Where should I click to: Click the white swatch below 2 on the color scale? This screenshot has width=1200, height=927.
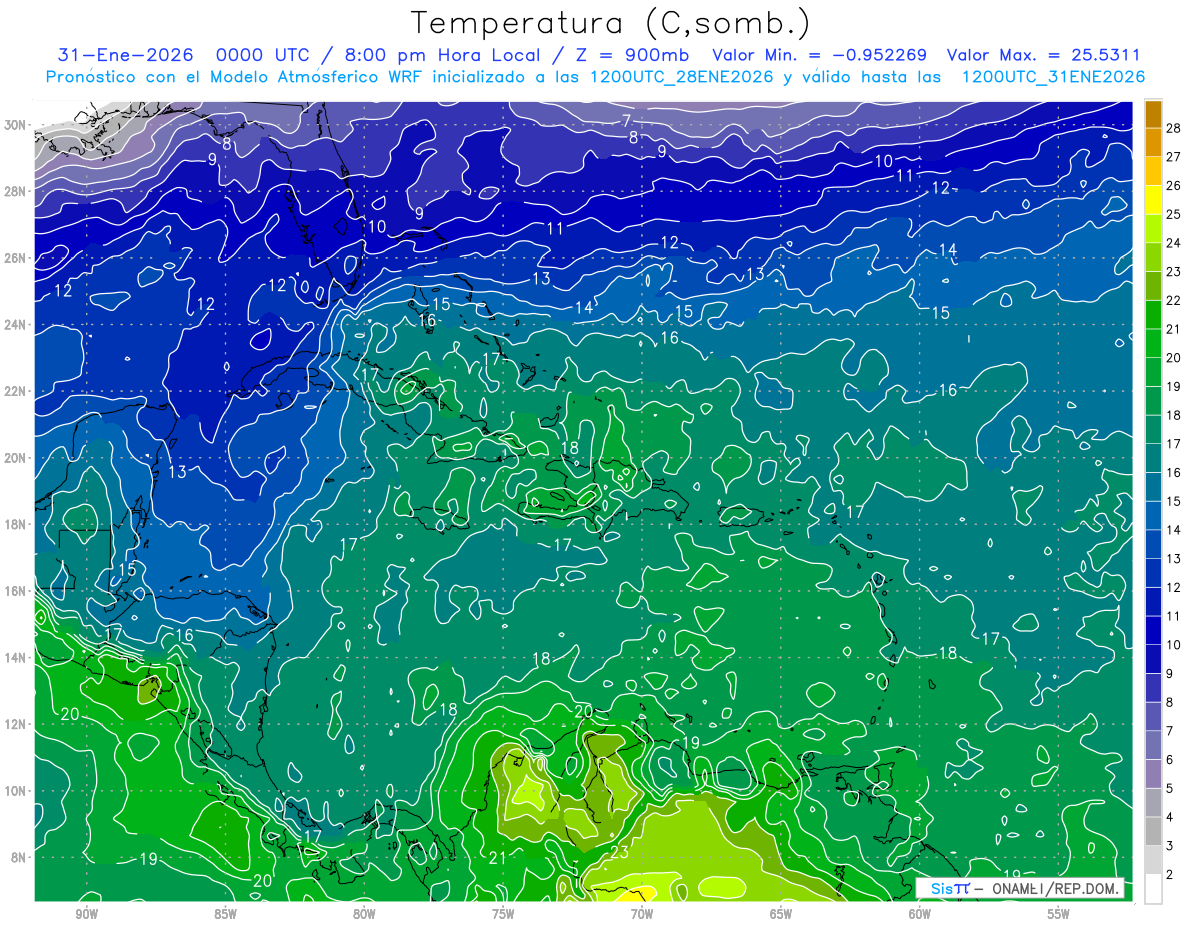[x=1153, y=889]
